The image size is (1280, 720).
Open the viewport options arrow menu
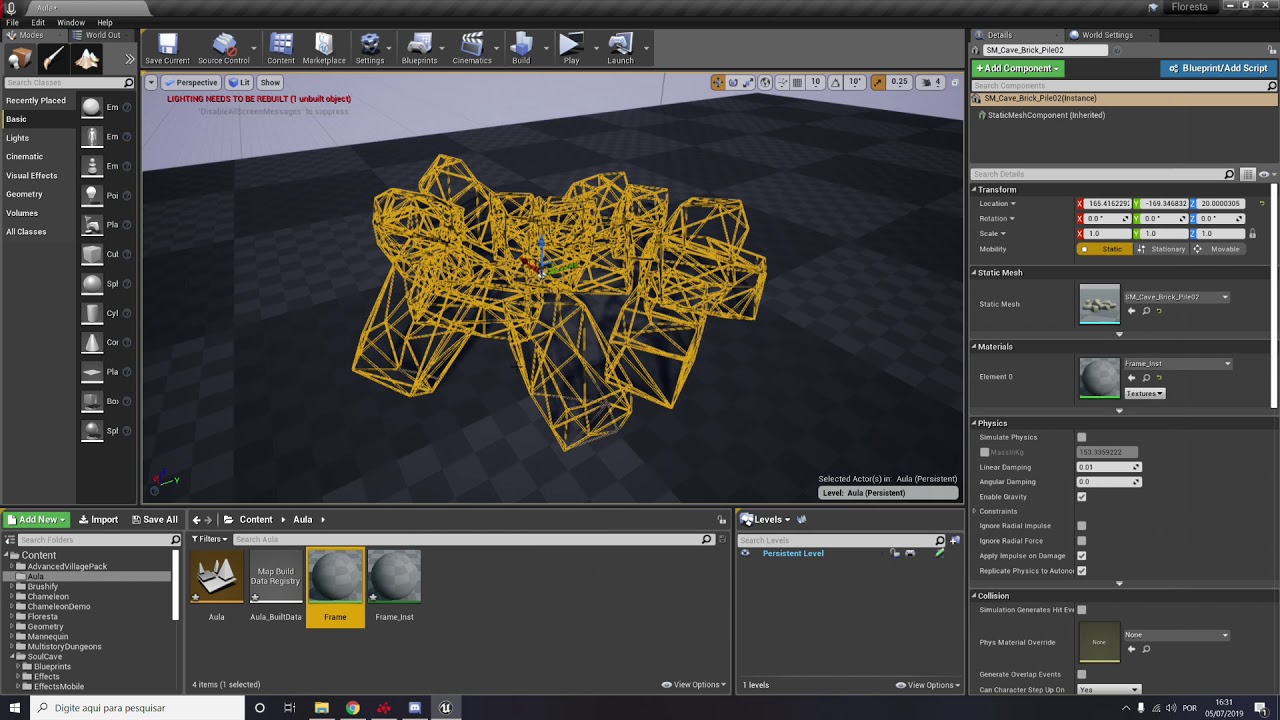(152, 82)
